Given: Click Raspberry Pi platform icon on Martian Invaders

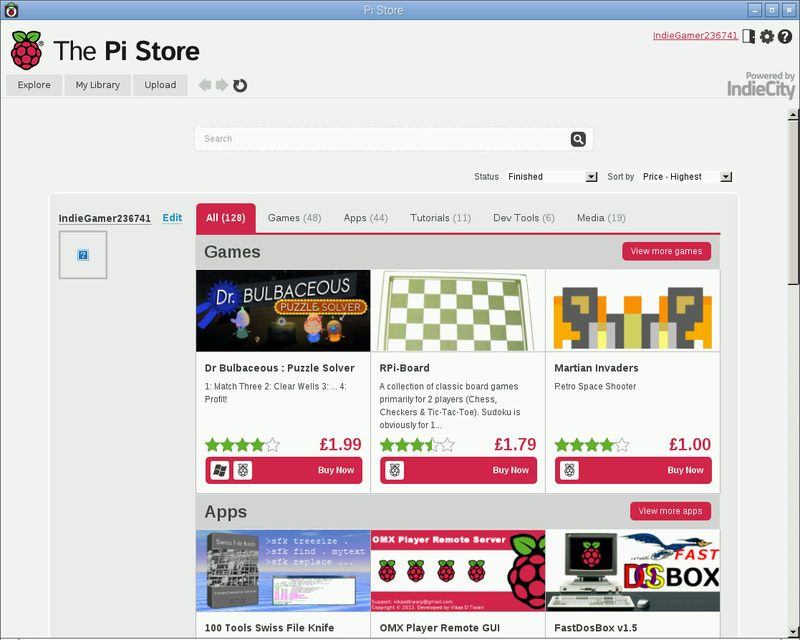Looking at the screenshot, I should (569, 470).
